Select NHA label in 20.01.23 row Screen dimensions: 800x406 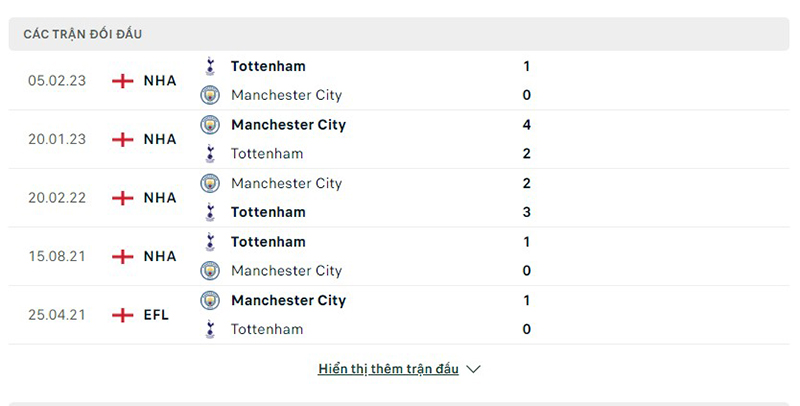tap(160, 139)
